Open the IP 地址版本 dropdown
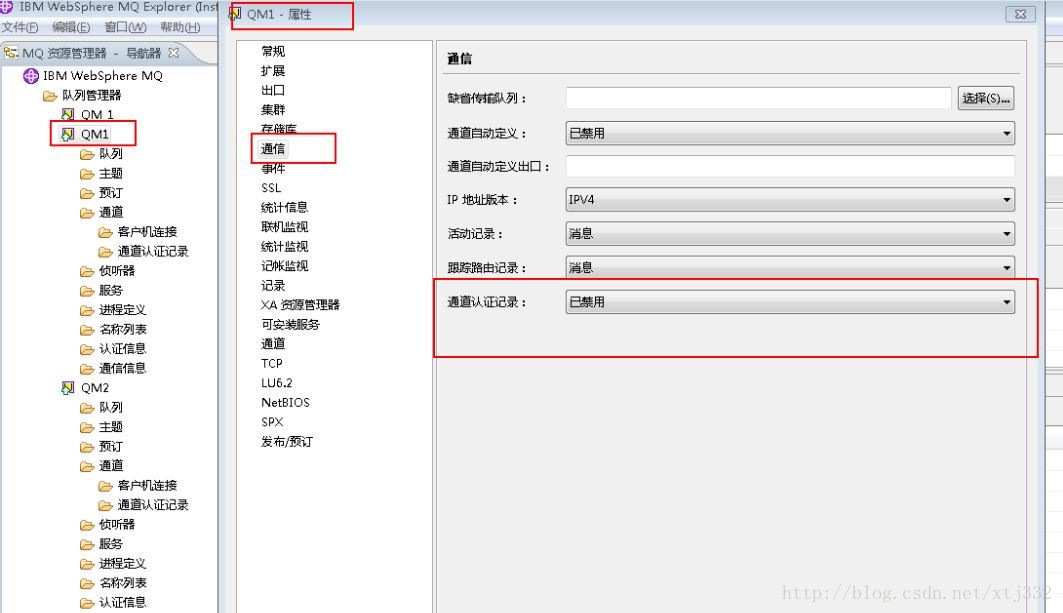The width and height of the screenshot is (1063, 613). tap(790, 200)
